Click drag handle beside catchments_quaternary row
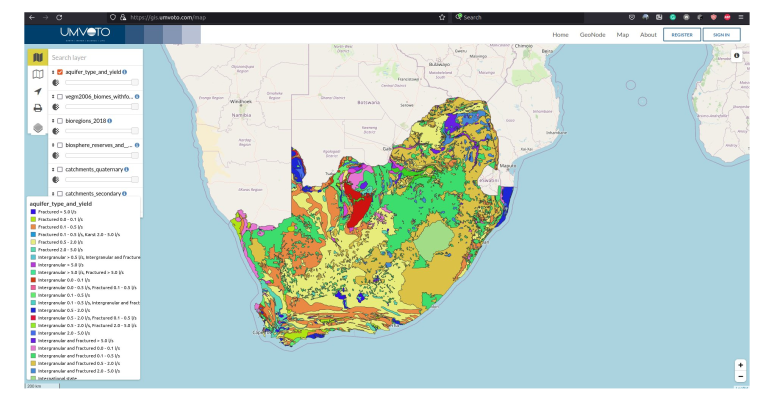This screenshot has width=769, height=399. click(53, 169)
